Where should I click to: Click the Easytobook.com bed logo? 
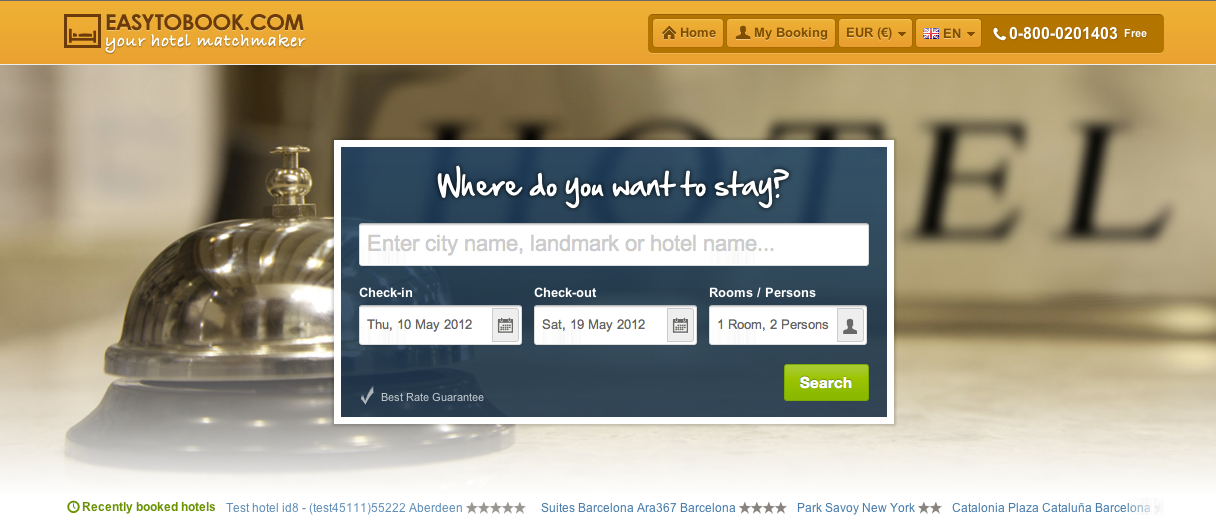click(x=82, y=32)
